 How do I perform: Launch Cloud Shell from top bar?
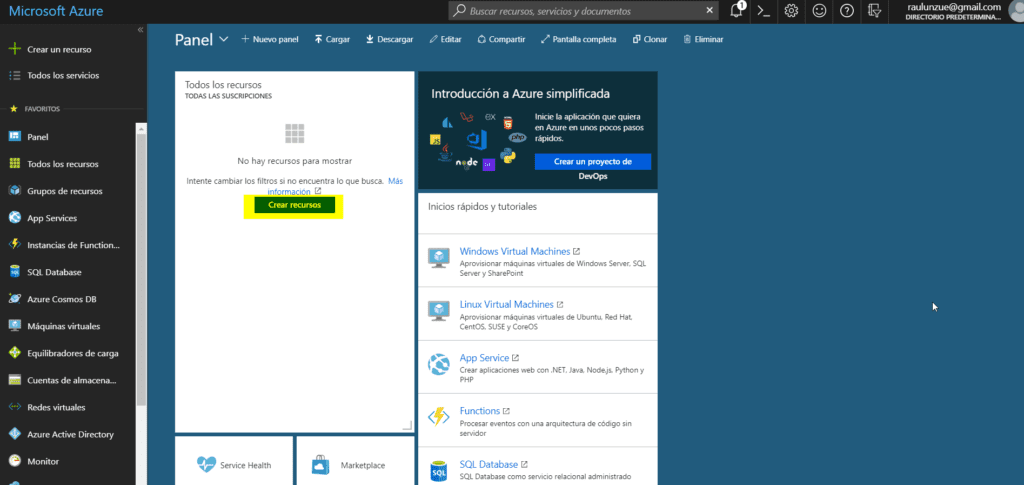coord(763,10)
